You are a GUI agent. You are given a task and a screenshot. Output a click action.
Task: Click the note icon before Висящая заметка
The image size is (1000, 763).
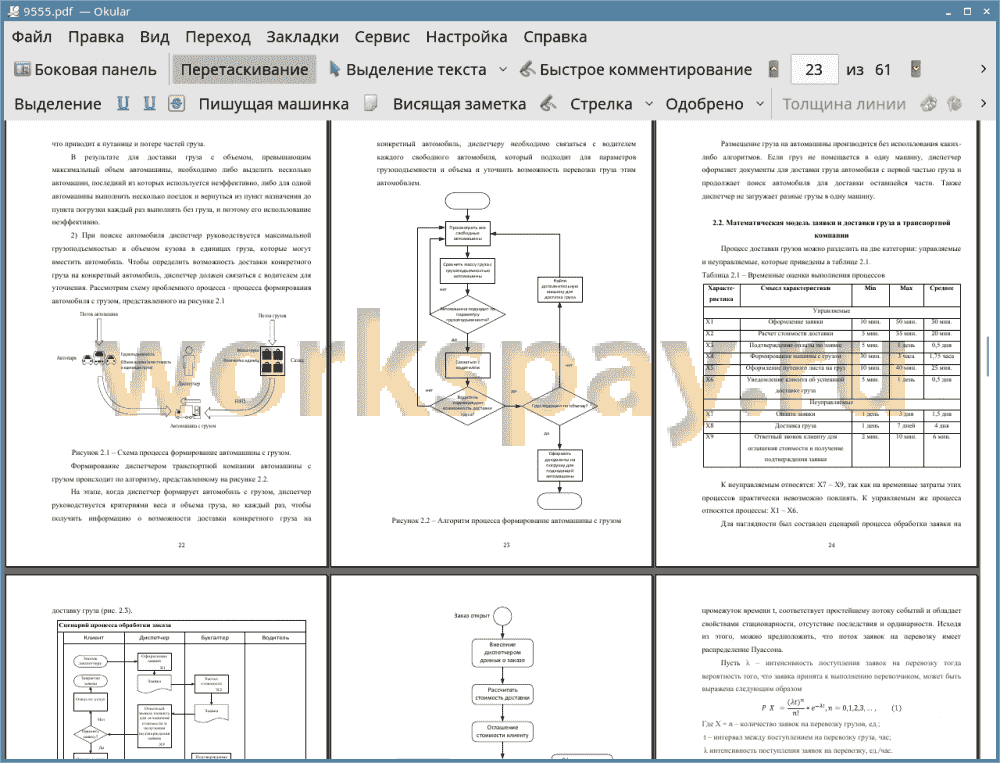(x=371, y=103)
